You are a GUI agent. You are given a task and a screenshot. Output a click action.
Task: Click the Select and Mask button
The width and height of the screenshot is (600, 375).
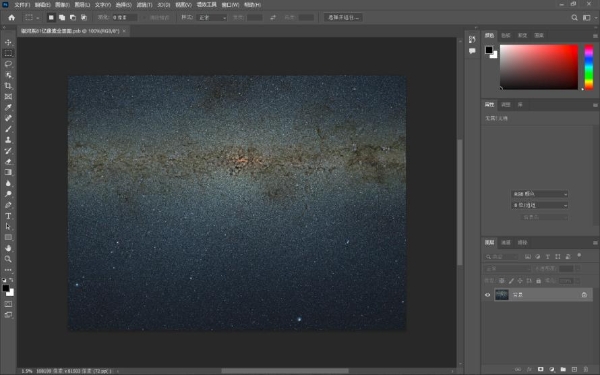pyautogui.click(x=343, y=18)
